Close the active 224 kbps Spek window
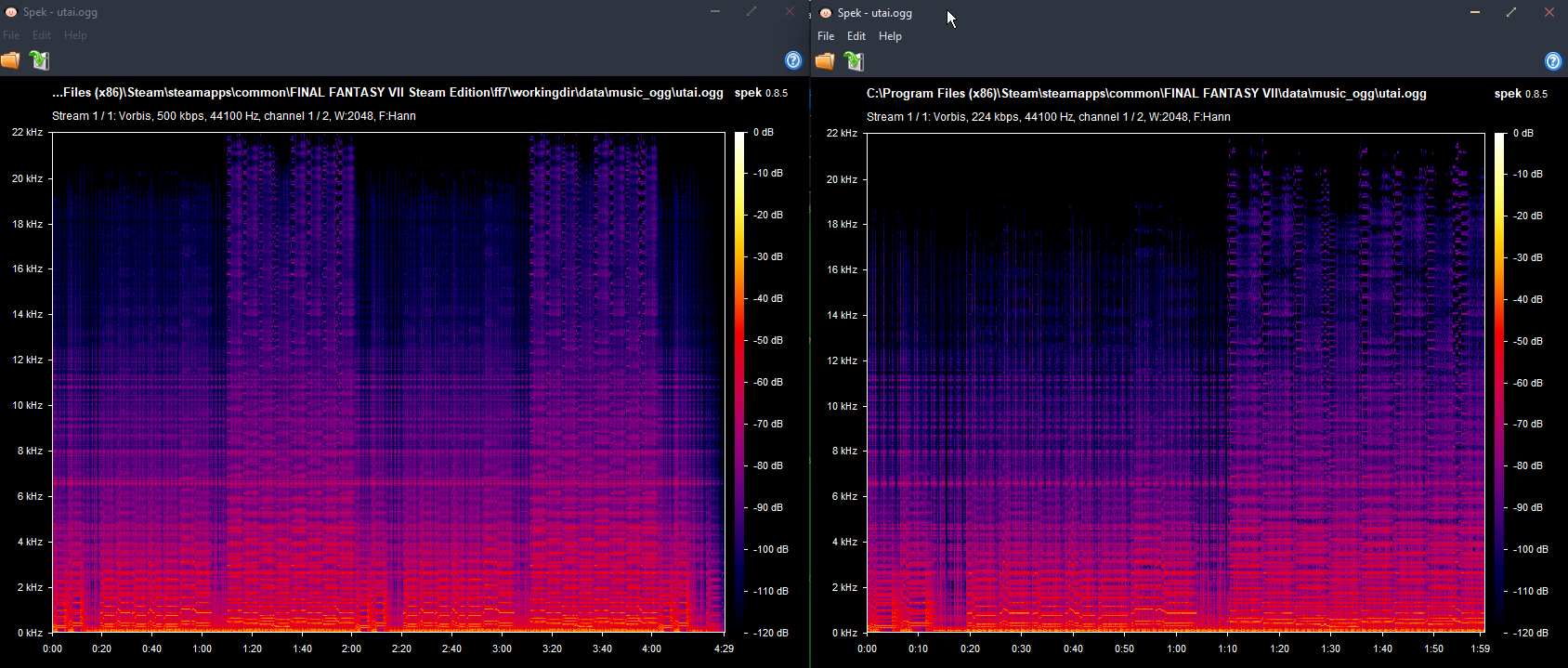This screenshot has height=668, width=1568. [x=1548, y=12]
